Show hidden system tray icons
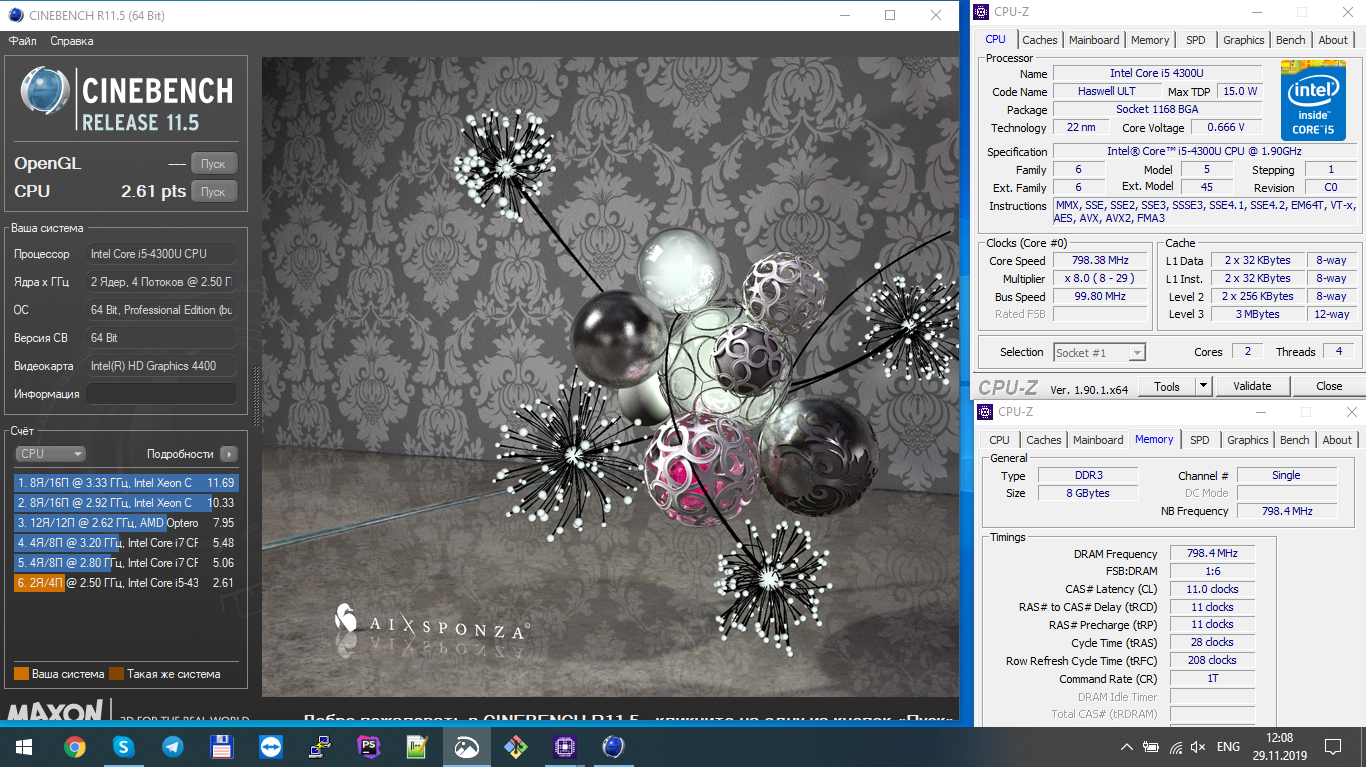Image resolution: width=1366 pixels, height=767 pixels. (1127, 747)
